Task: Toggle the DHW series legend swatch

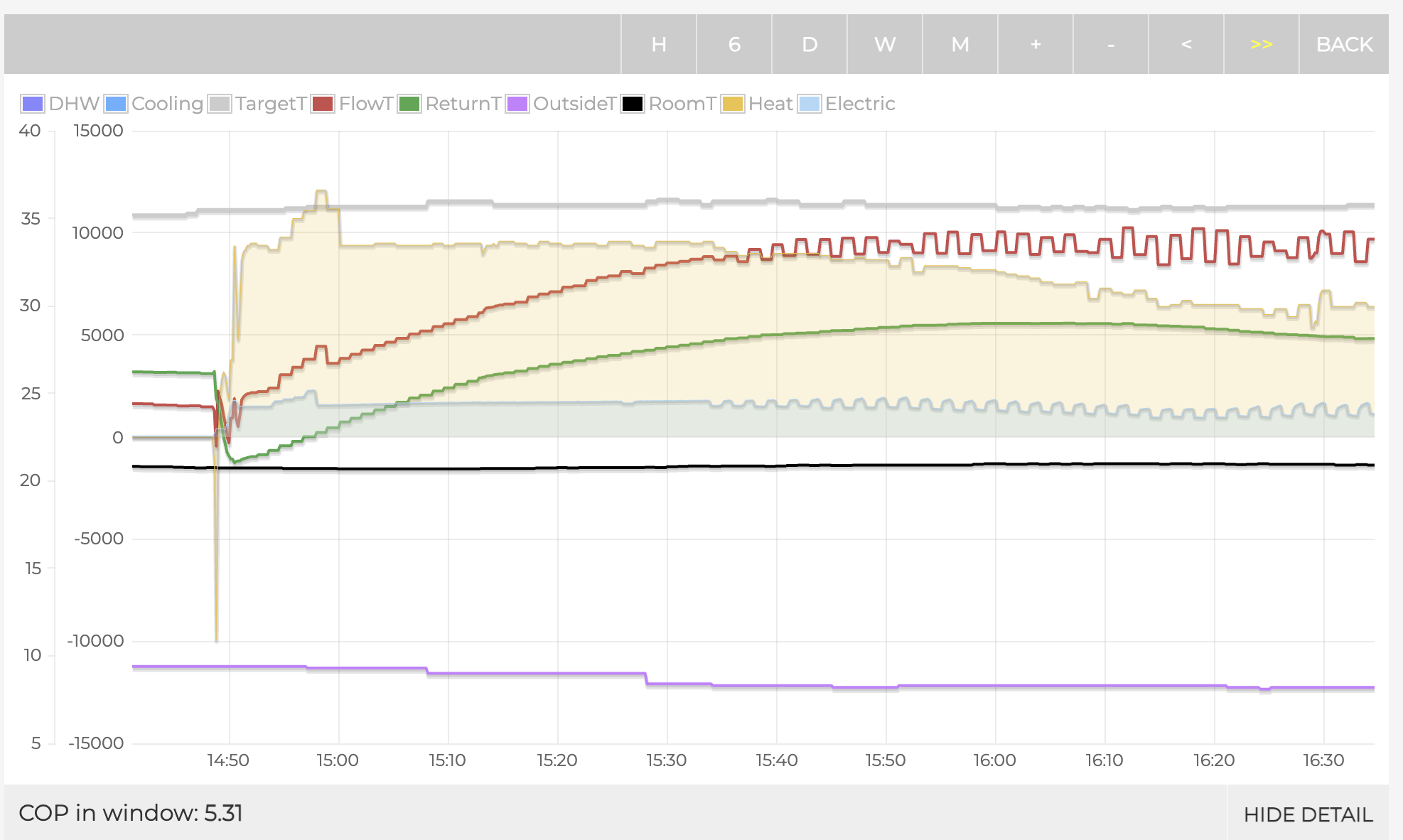Action: (x=33, y=104)
